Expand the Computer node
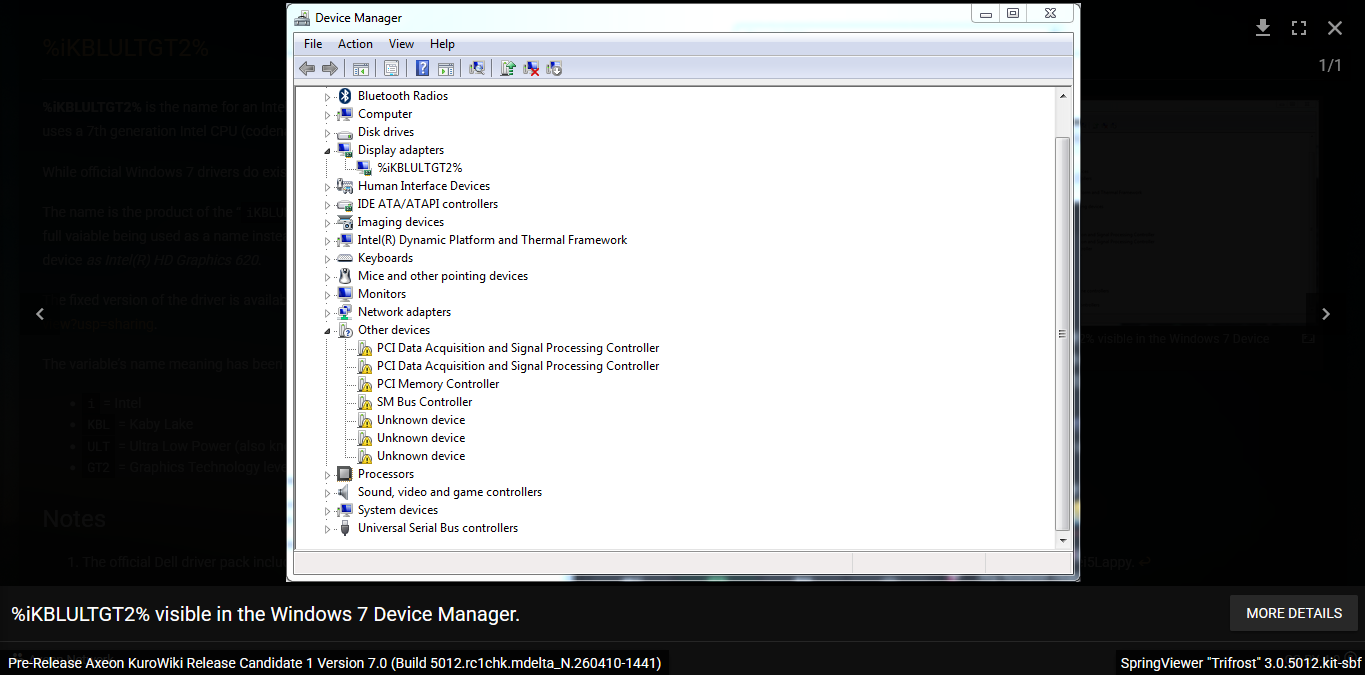This screenshot has width=1365, height=675. click(327, 115)
